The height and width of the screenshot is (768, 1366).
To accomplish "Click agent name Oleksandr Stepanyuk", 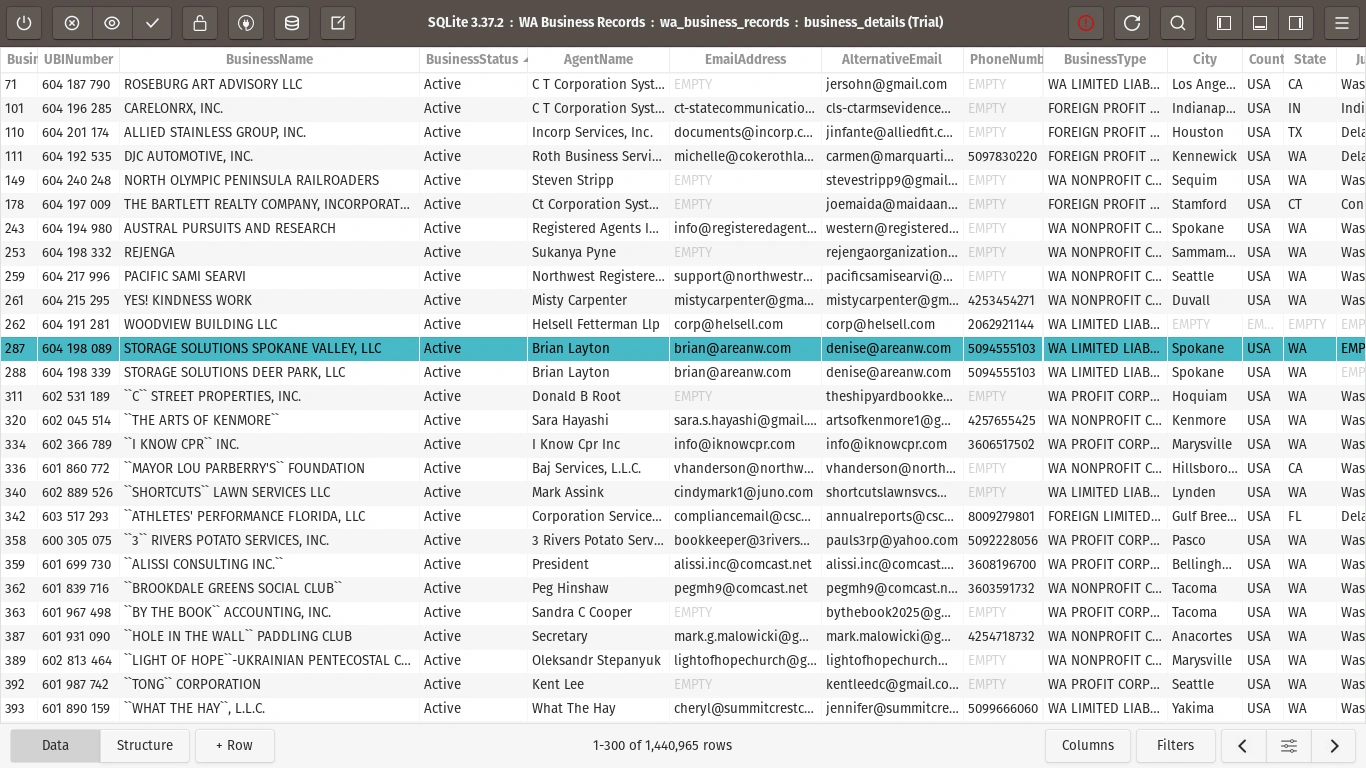I will 598,660.
